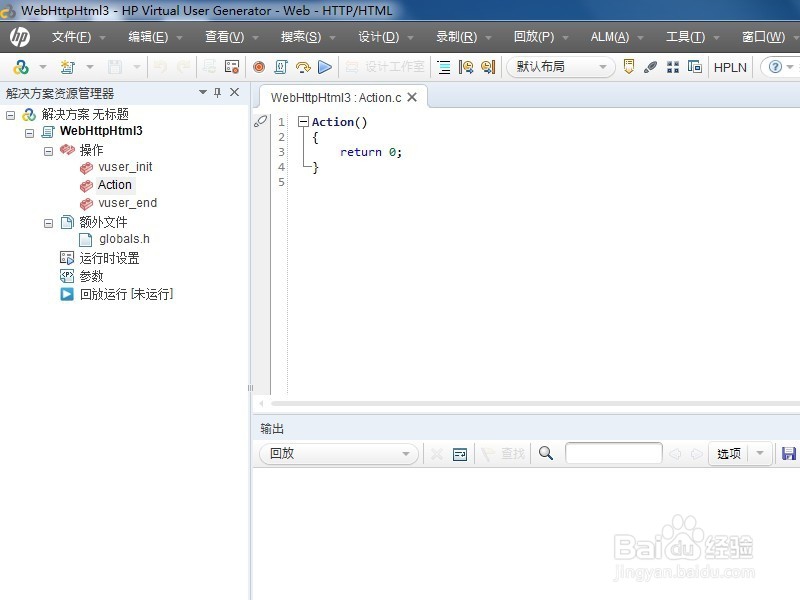This screenshot has width=800, height=600.
Task: Close the 解决方案资源管理器 panel
Action: point(235,92)
